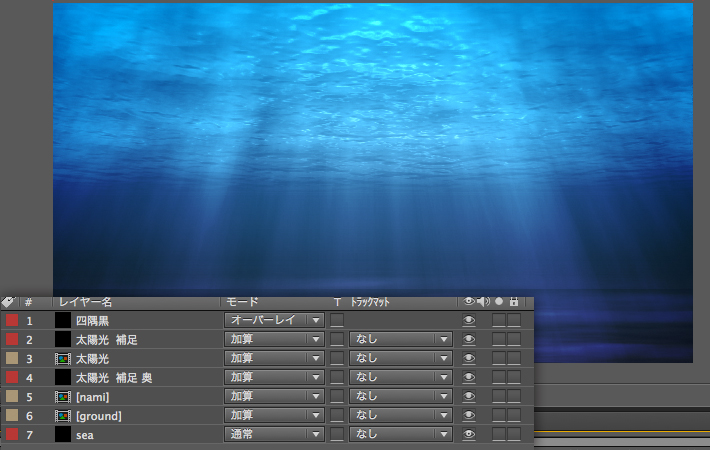710x450 pixels.
Task: Toggle the lock box for 太陽光 layer
Action: [514, 358]
